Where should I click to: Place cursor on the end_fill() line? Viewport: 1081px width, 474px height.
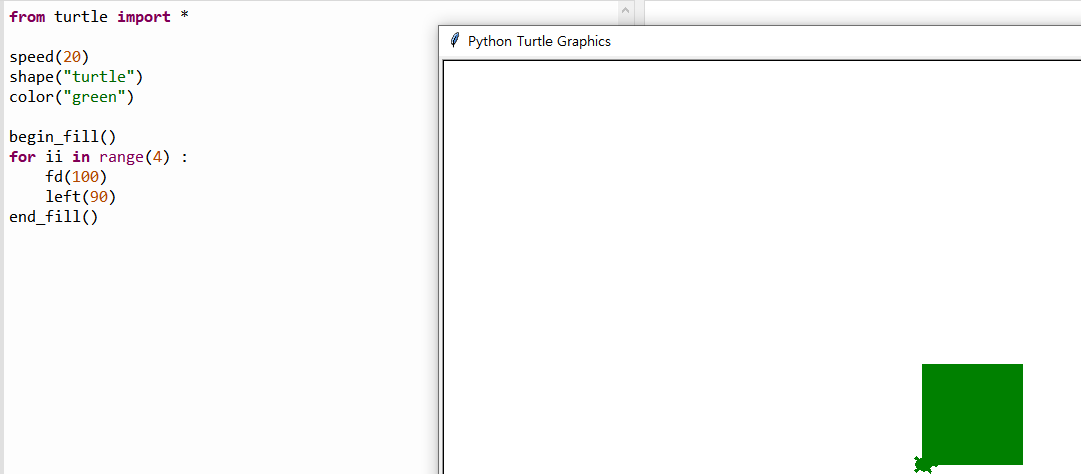54,216
